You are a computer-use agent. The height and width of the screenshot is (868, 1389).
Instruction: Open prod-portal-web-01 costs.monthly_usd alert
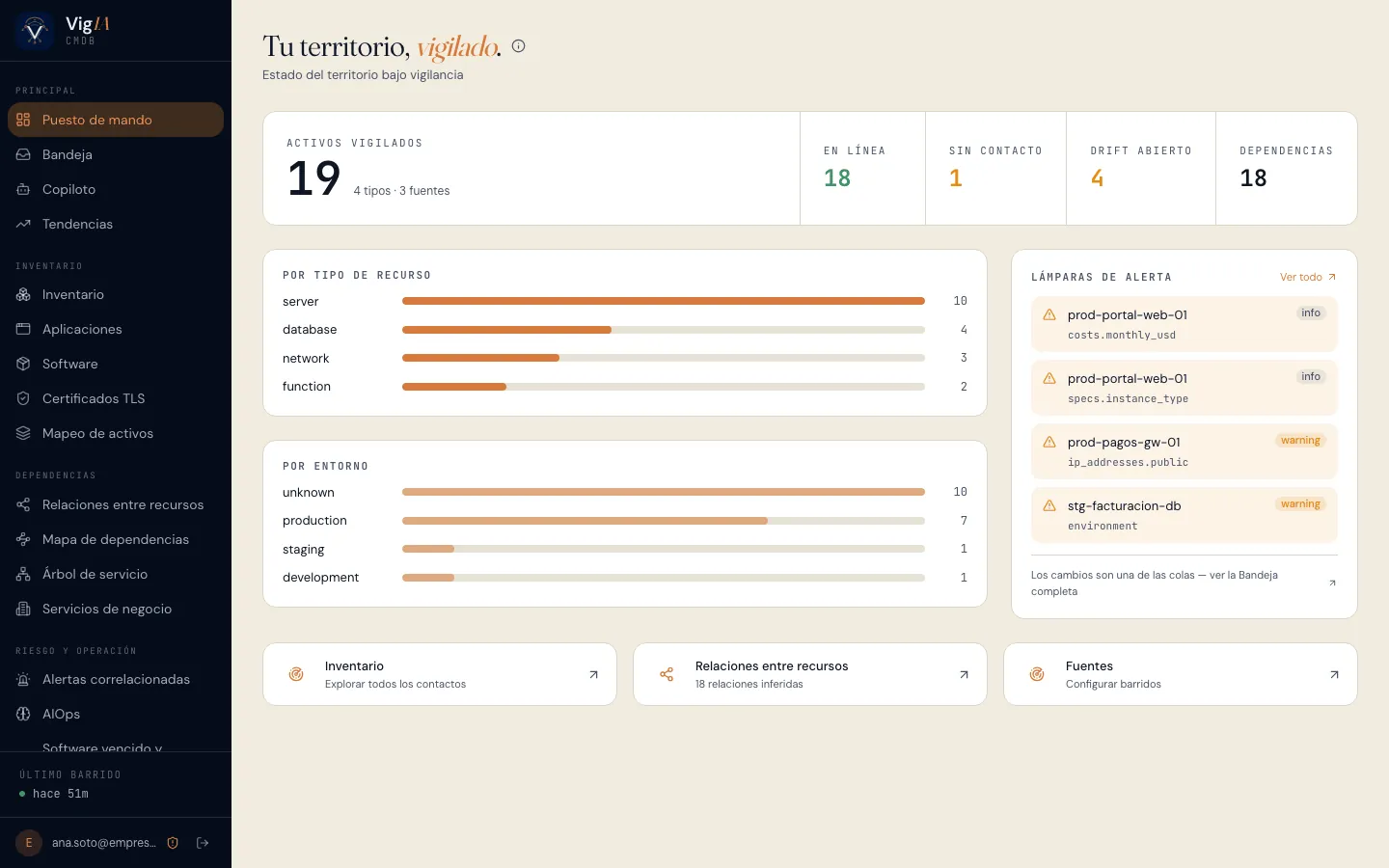1185,324
